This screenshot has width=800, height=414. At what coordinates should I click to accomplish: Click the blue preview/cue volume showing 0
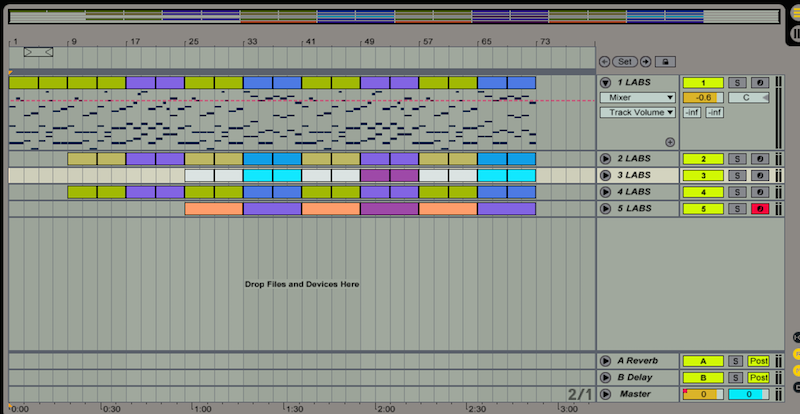pos(748,394)
